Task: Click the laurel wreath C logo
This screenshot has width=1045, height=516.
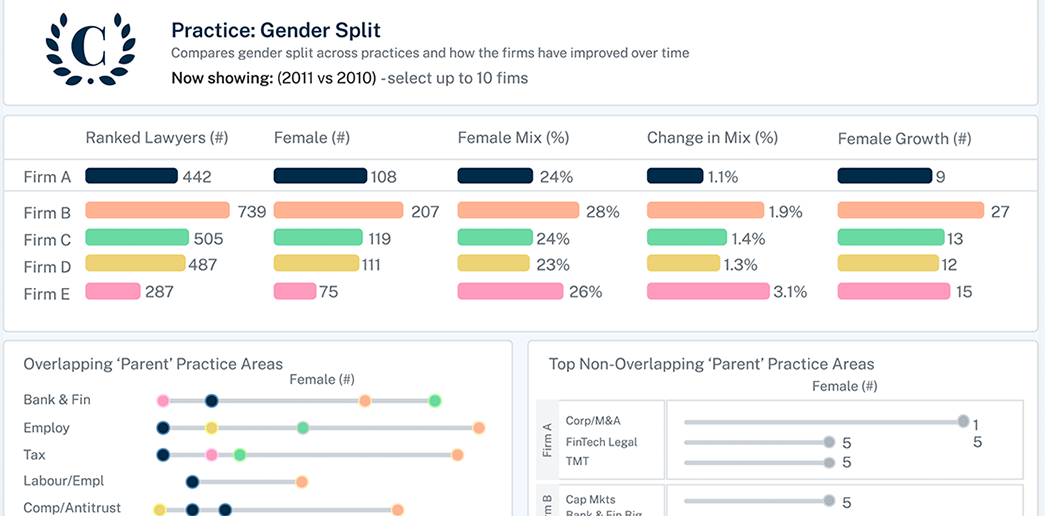Action: (91, 49)
